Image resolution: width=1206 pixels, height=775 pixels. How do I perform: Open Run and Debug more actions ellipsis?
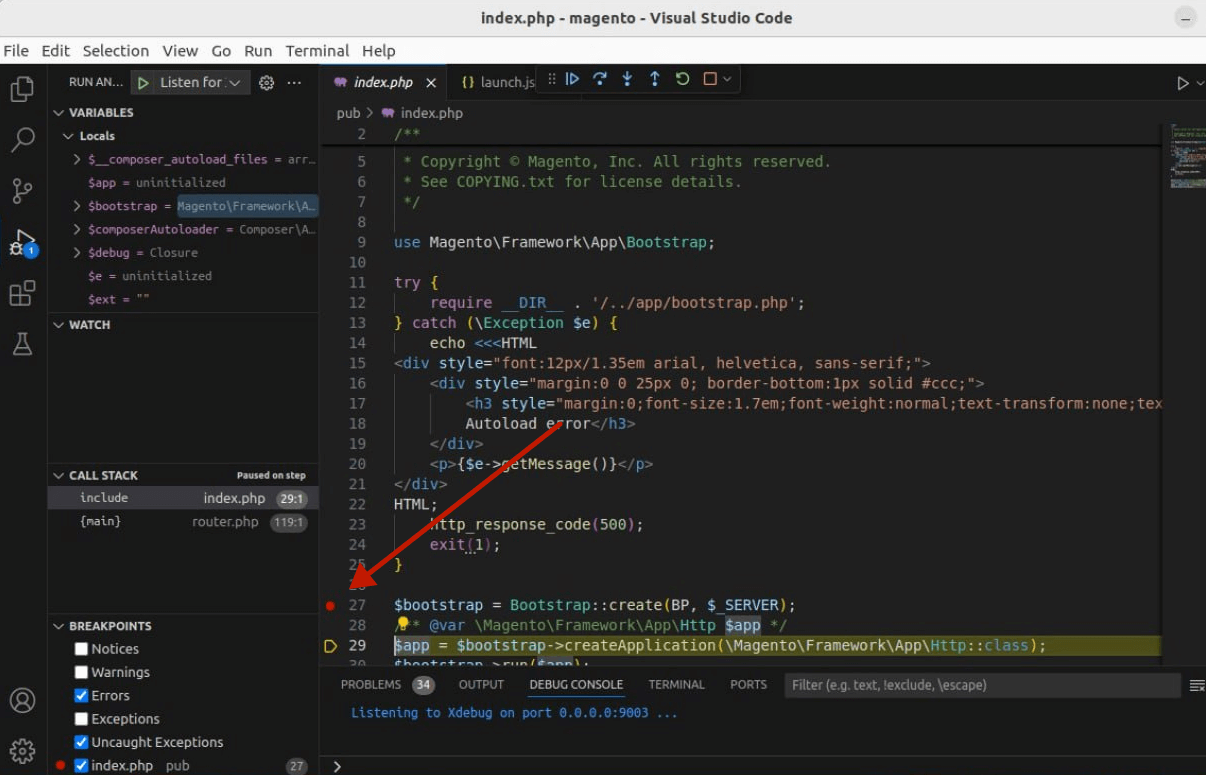294,83
